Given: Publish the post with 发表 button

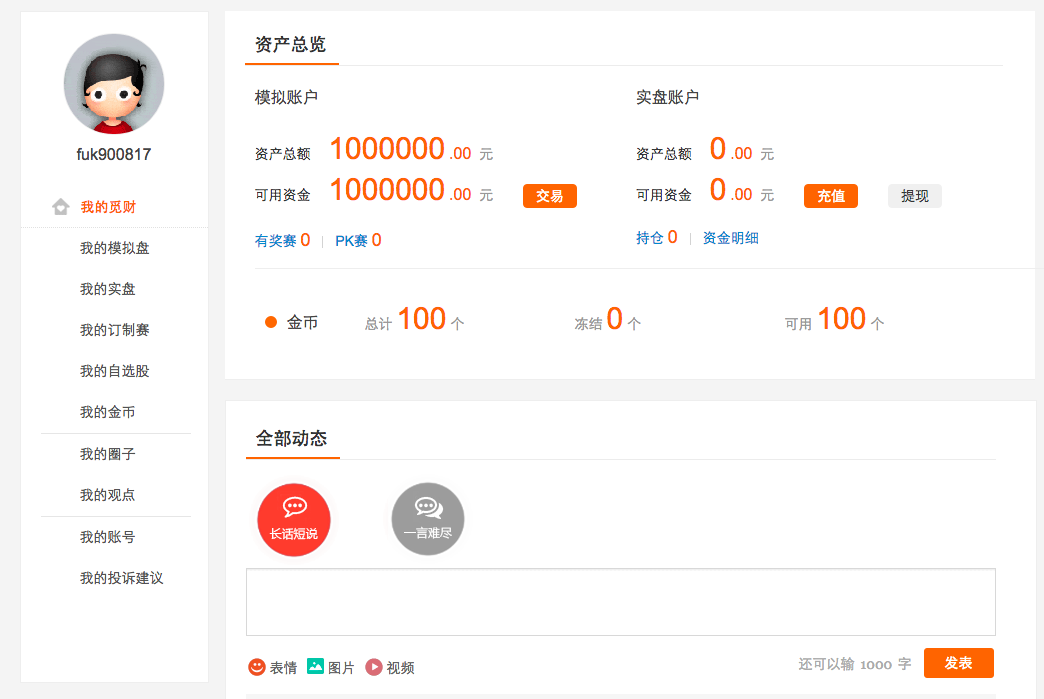Looking at the screenshot, I should point(958,663).
